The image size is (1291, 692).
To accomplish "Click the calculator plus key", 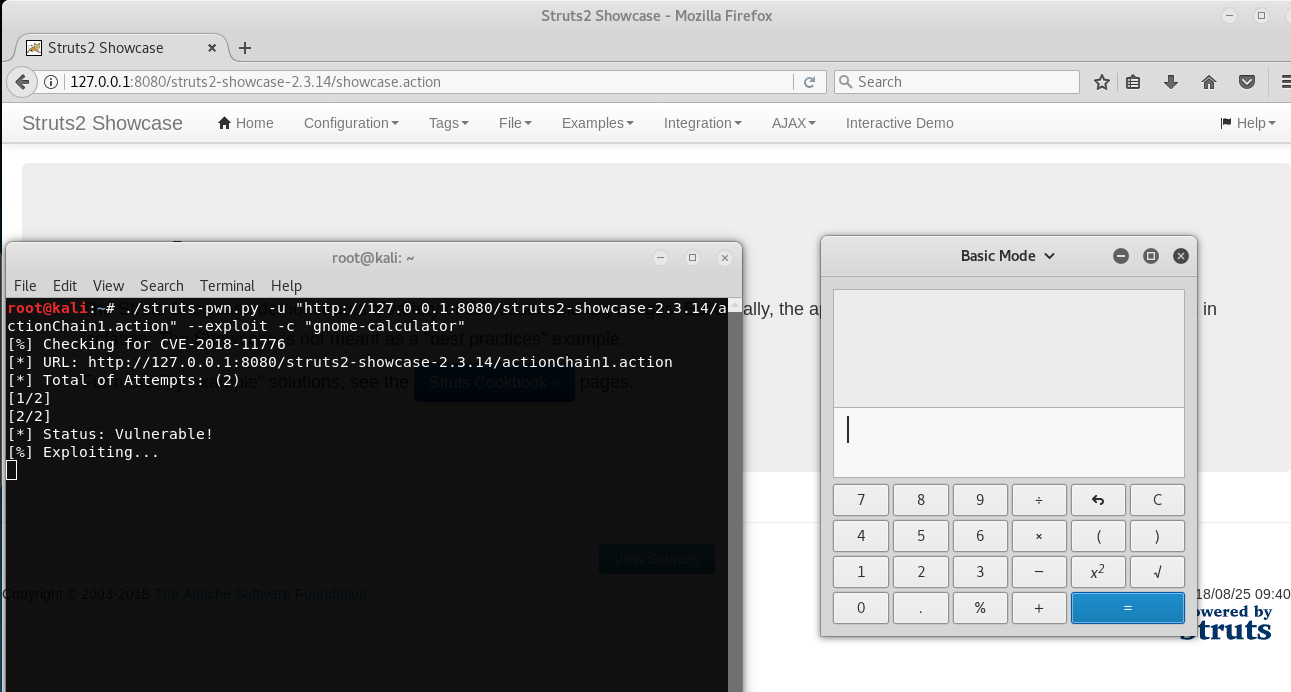I will point(1039,608).
